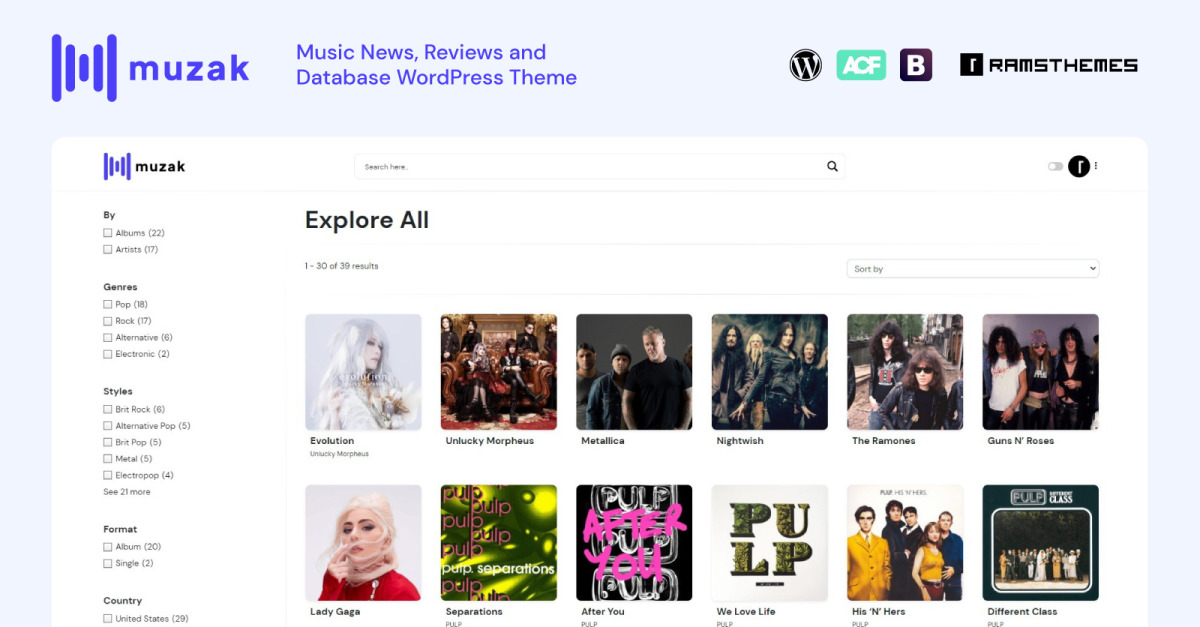The image size is (1200, 627).
Task: Click the muzak logo in site header
Action: 144,166
